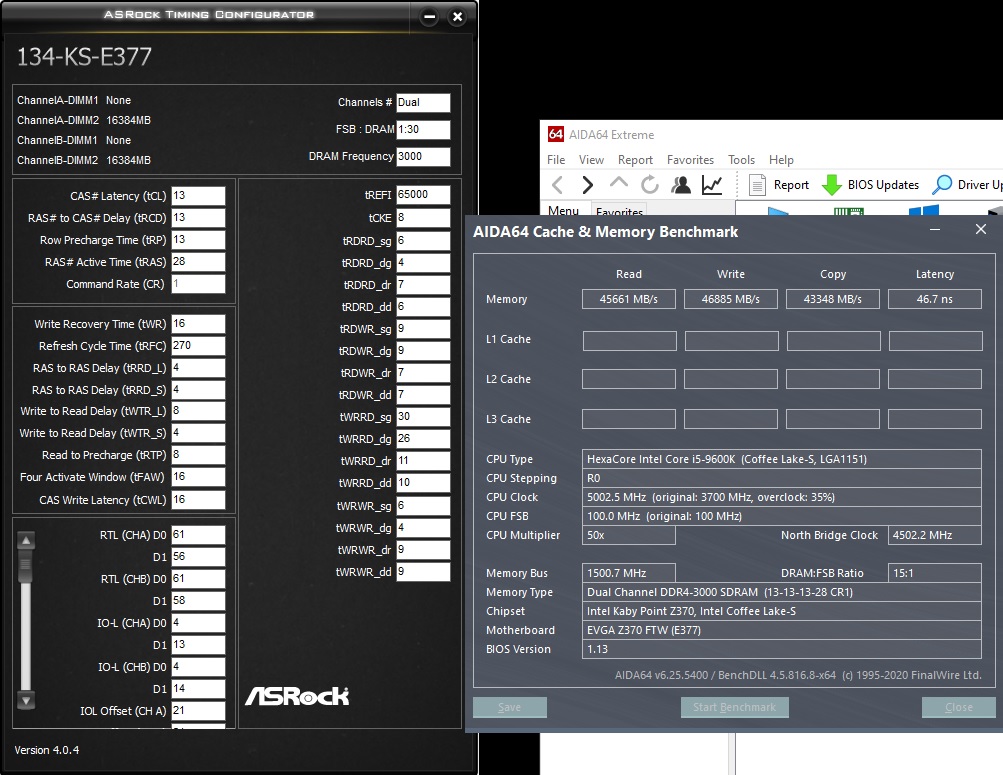Click the RTL (CHA) D0 field
The image size is (1003, 775).
point(198,535)
